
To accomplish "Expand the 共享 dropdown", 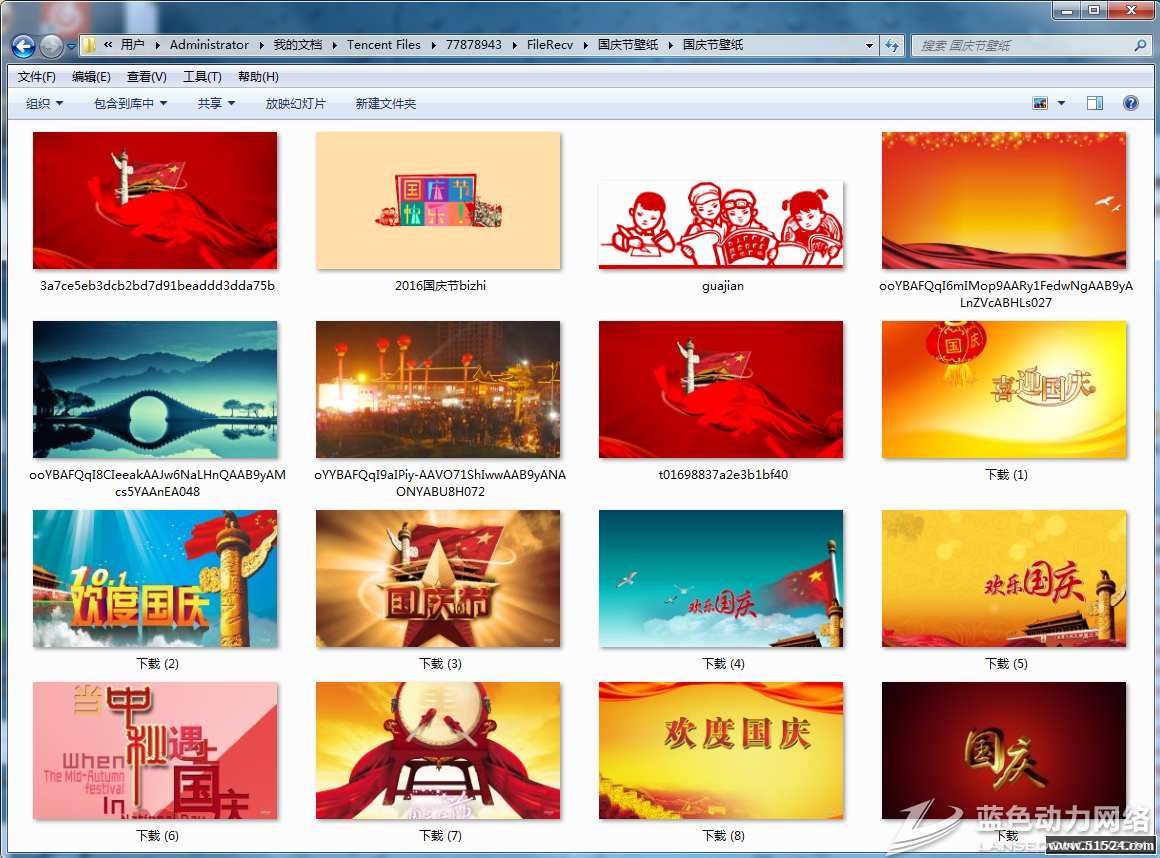I will [216, 104].
